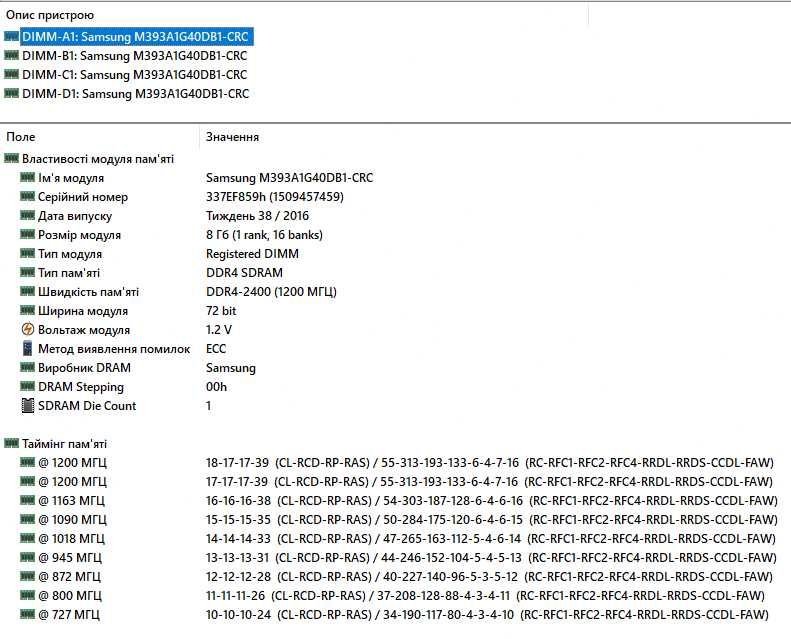The image size is (791, 639).
Task: Select value 'DDR4-2400 (1200 МГц)'
Action: (271, 292)
